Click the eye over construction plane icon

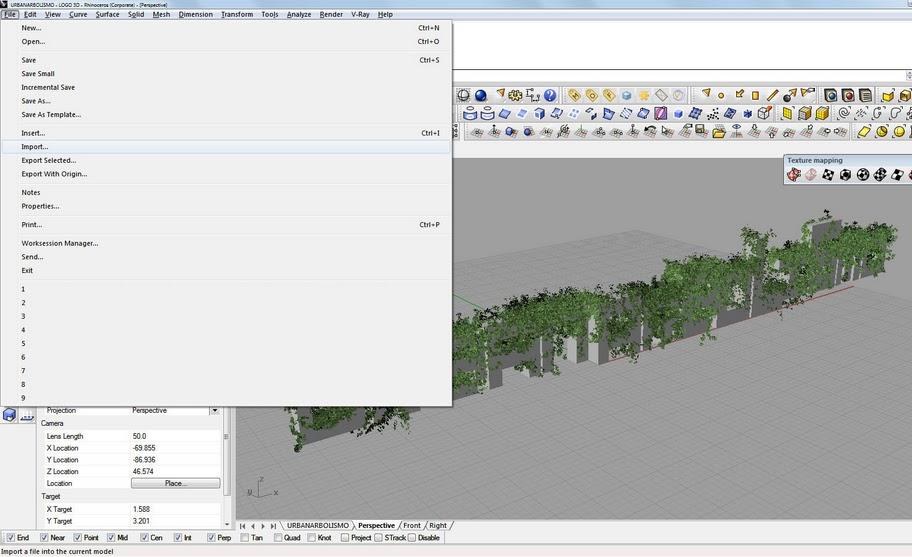pyautogui.click(x=736, y=131)
